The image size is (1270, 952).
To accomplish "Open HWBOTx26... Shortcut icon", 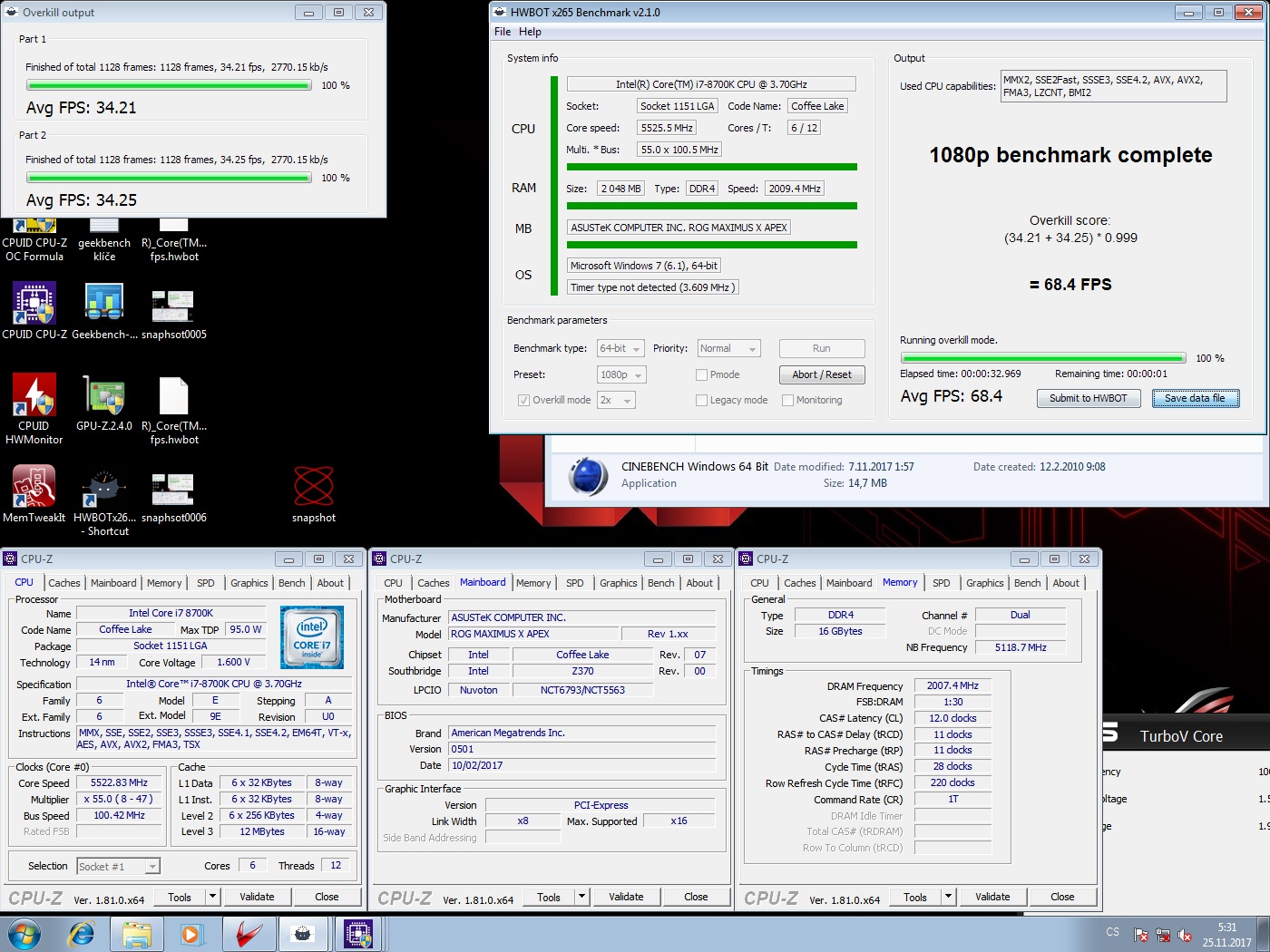I will [x=104, y=500].
